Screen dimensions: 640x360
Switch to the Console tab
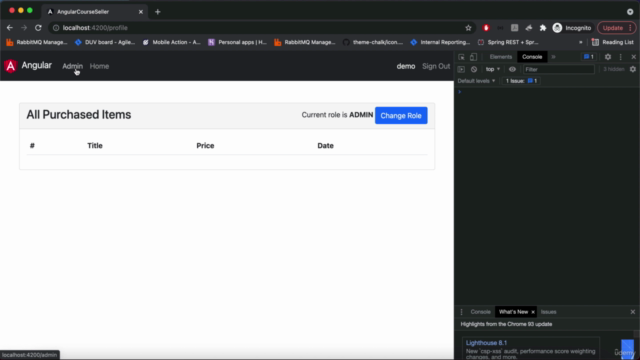532,57
